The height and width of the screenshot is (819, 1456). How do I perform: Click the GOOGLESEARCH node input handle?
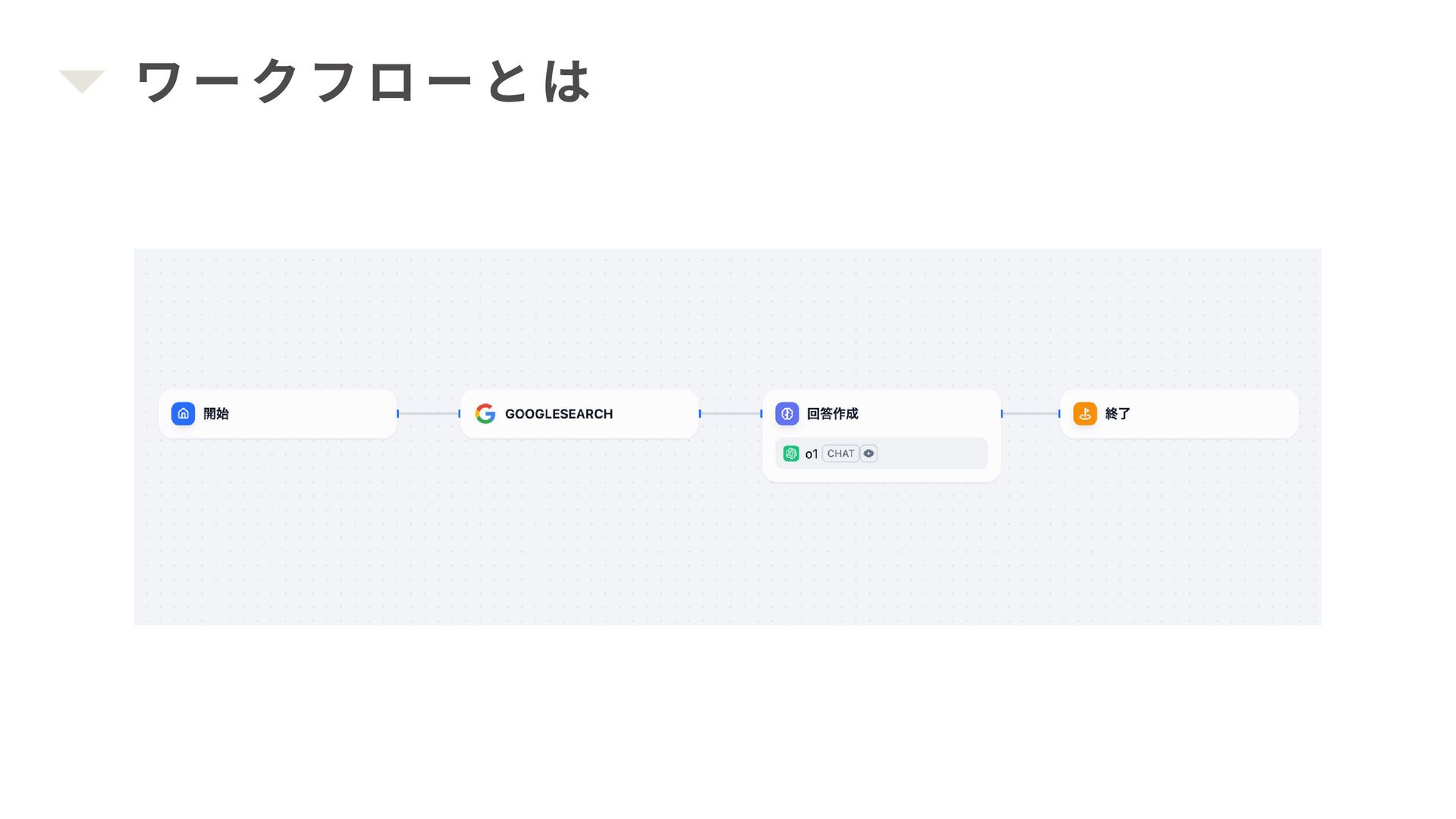coord(460,413)
